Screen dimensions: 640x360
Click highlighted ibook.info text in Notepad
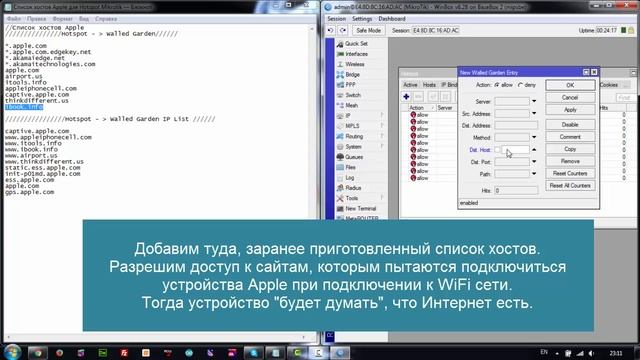[x=24, y=107]
